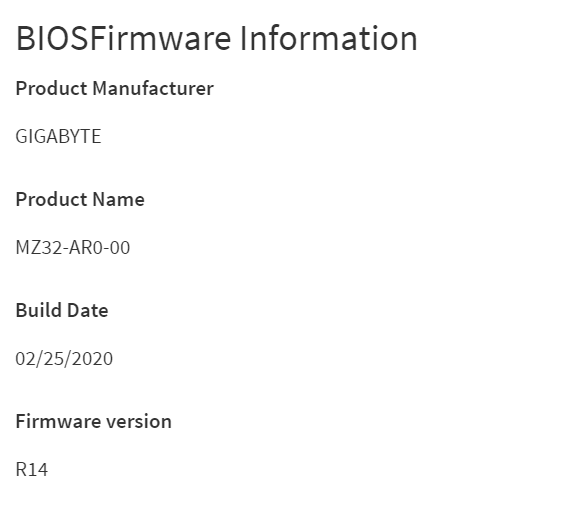The height and width of the screenshot is (505, 561).
Task: Select the Firmware version label
Action: coord(94,421)
